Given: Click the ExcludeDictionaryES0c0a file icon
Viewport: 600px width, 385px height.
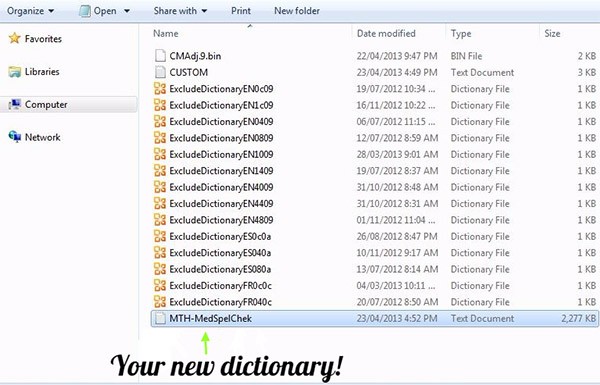Looking at the screenshot, I should click(160, 237).
